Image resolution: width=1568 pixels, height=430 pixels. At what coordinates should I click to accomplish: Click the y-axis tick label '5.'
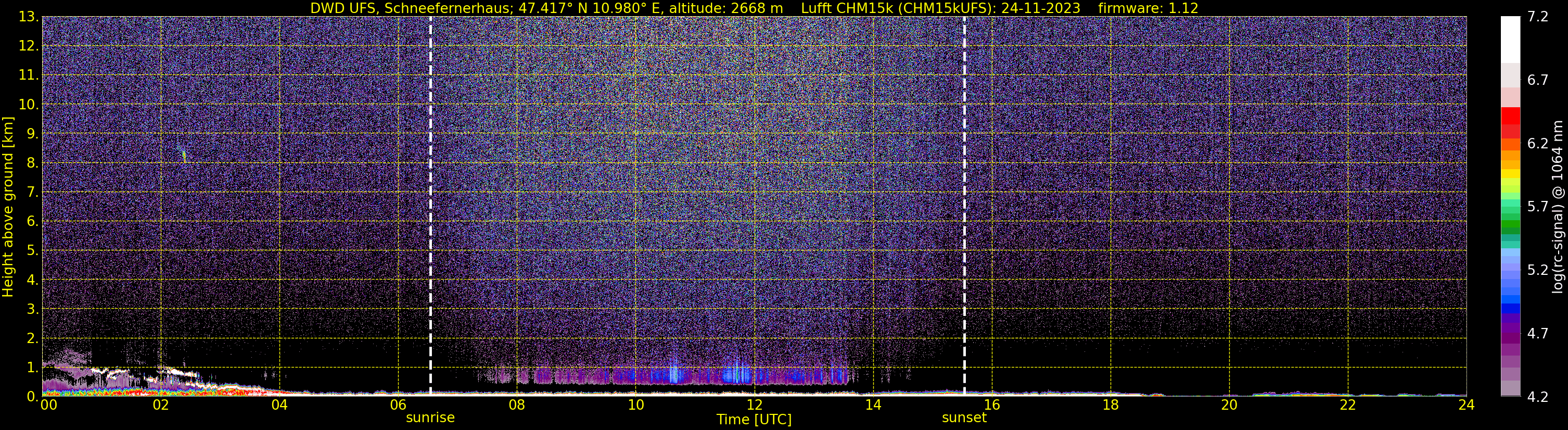coord(33,250)
